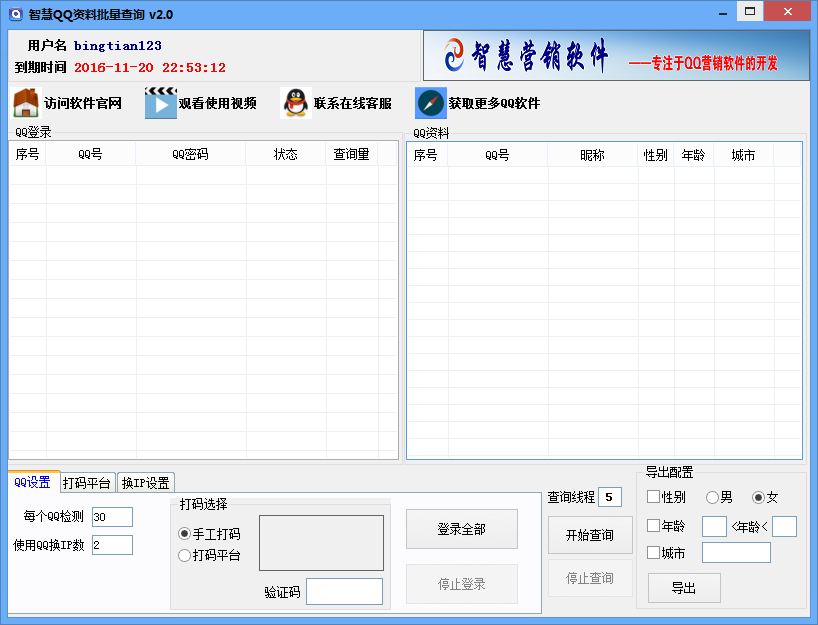Click the app icon in title bar

click(x=16, y=14)
